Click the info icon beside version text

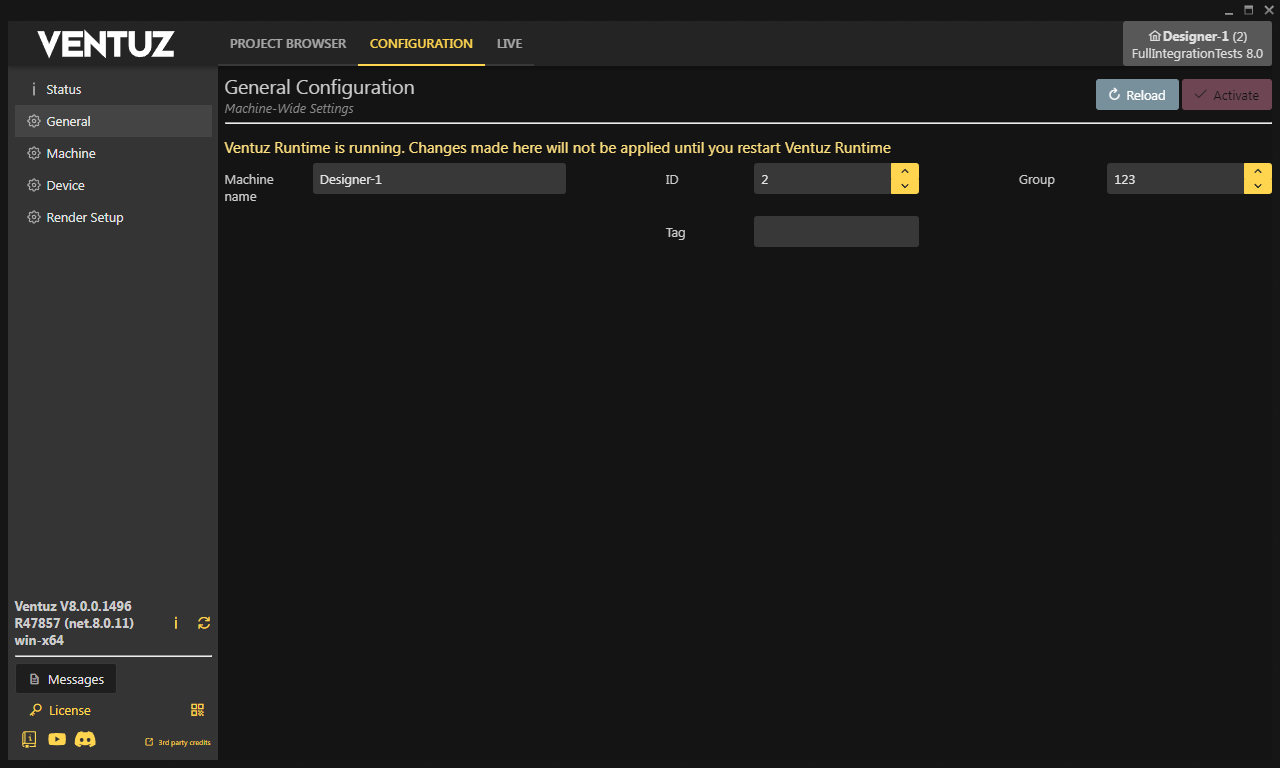pyautogui.click(x=176, y=623)
